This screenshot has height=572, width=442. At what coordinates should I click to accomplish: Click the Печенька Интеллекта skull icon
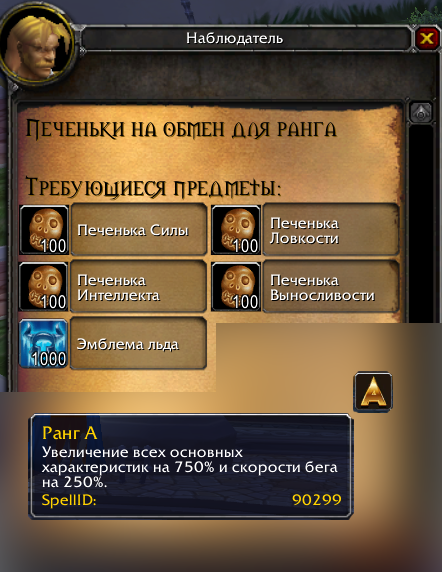click(x=43, y=286)
